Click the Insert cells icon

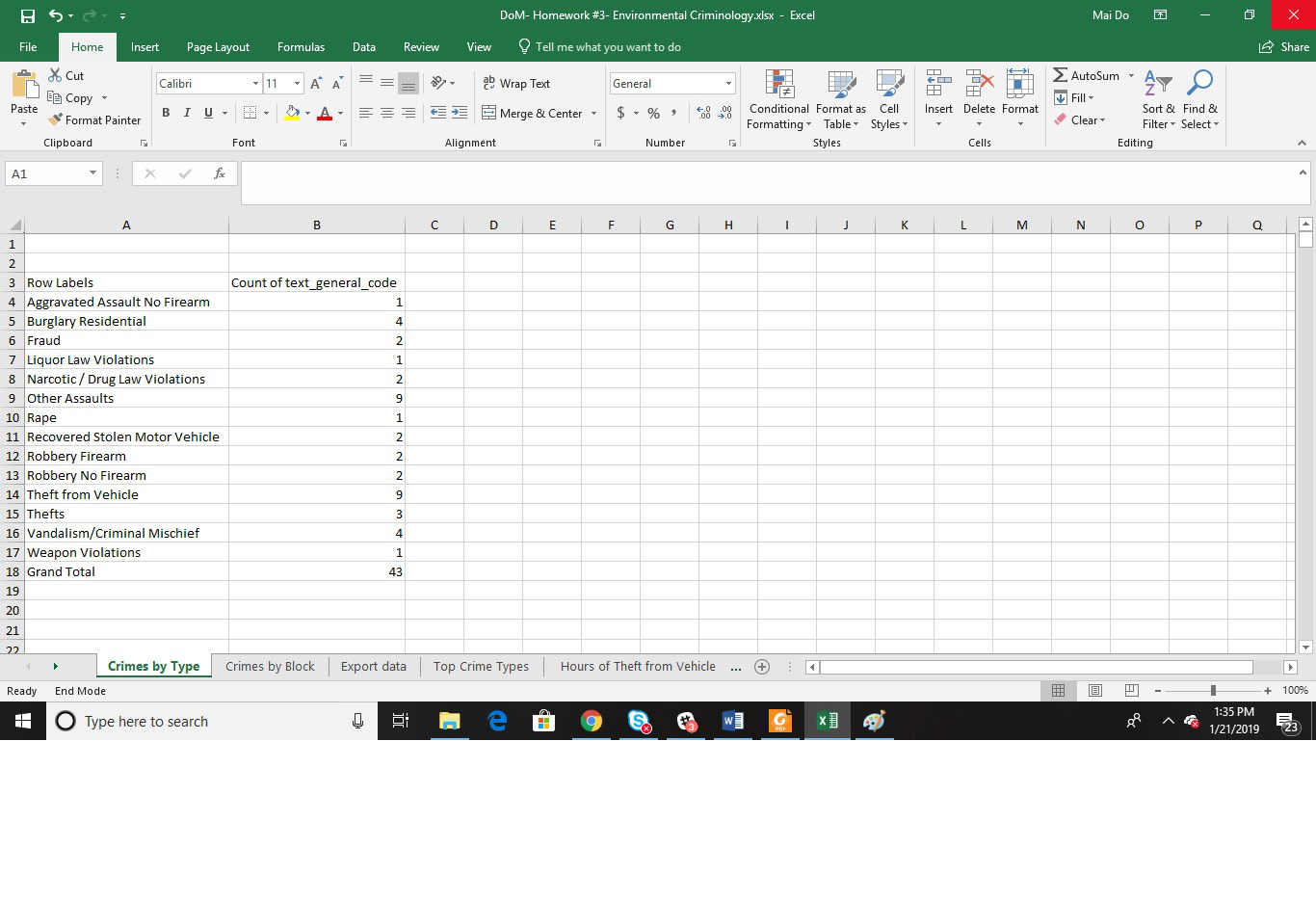pyautogui.click(x=938, y=85)
